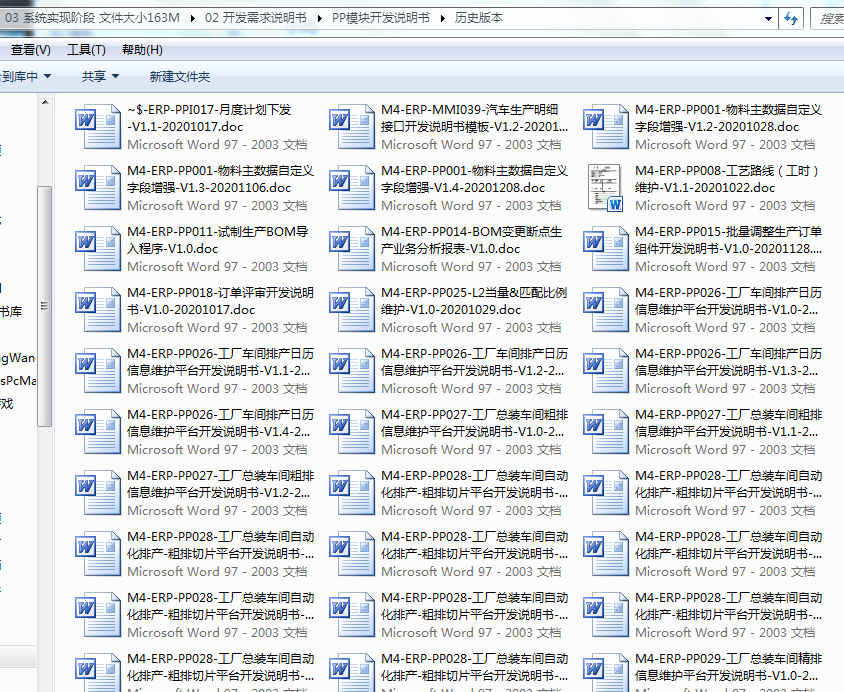Viewport: 844px width, 692px height.
Task: Expand the 共享 dropdown in the toolbar
Action: 100,76
